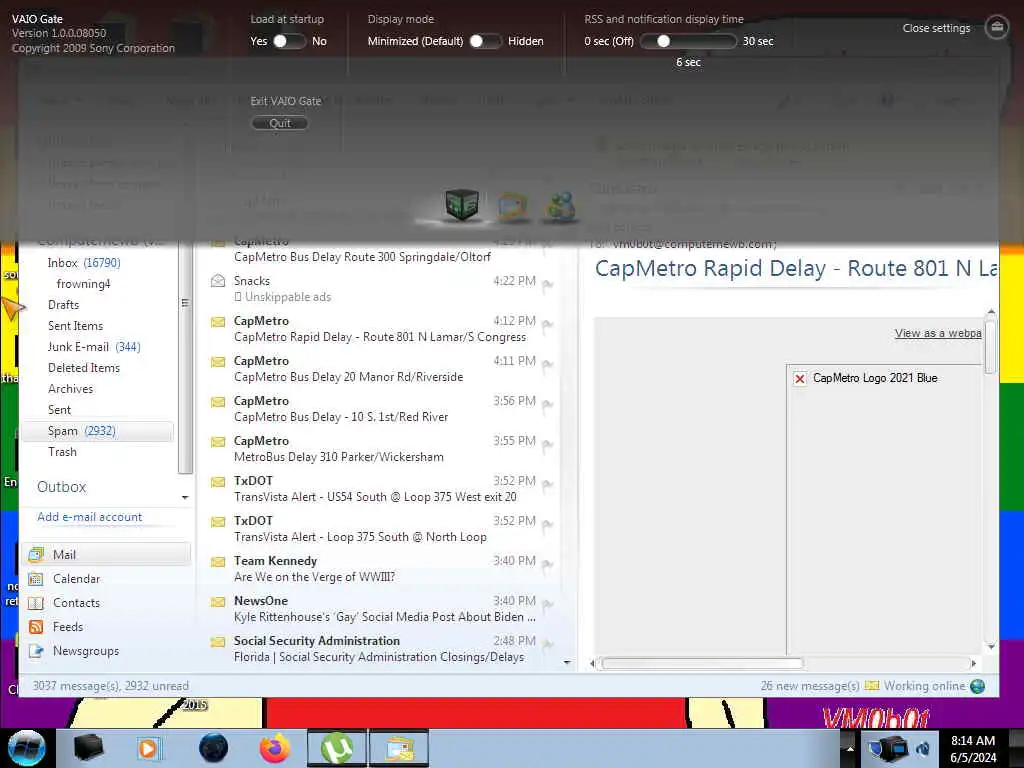This screenshot has height=768, width=1024.
Task: Toggle the Load at startup switch
Action: (x=289, y=41)
